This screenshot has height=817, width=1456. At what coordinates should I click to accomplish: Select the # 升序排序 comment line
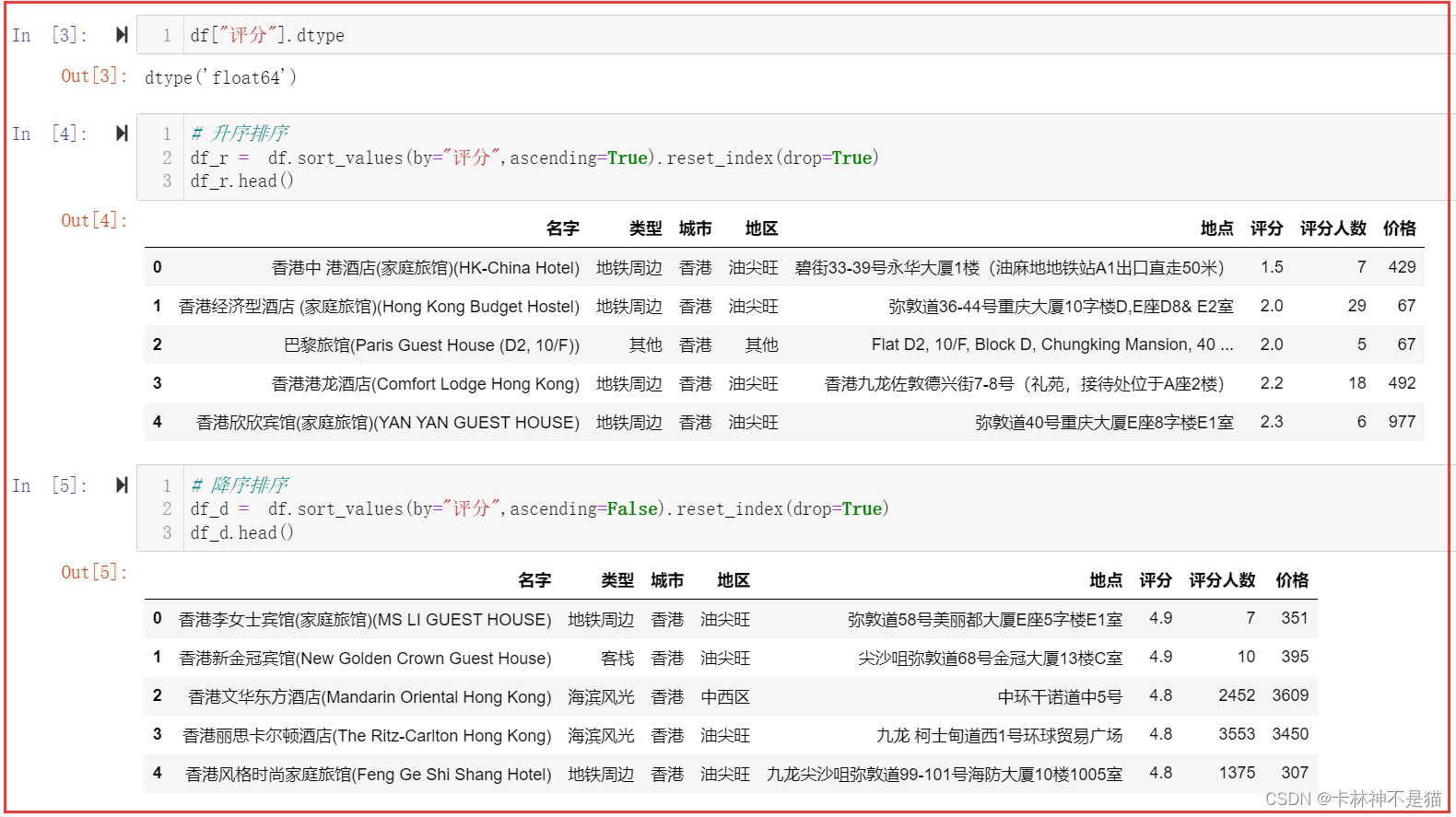point(240,134)
